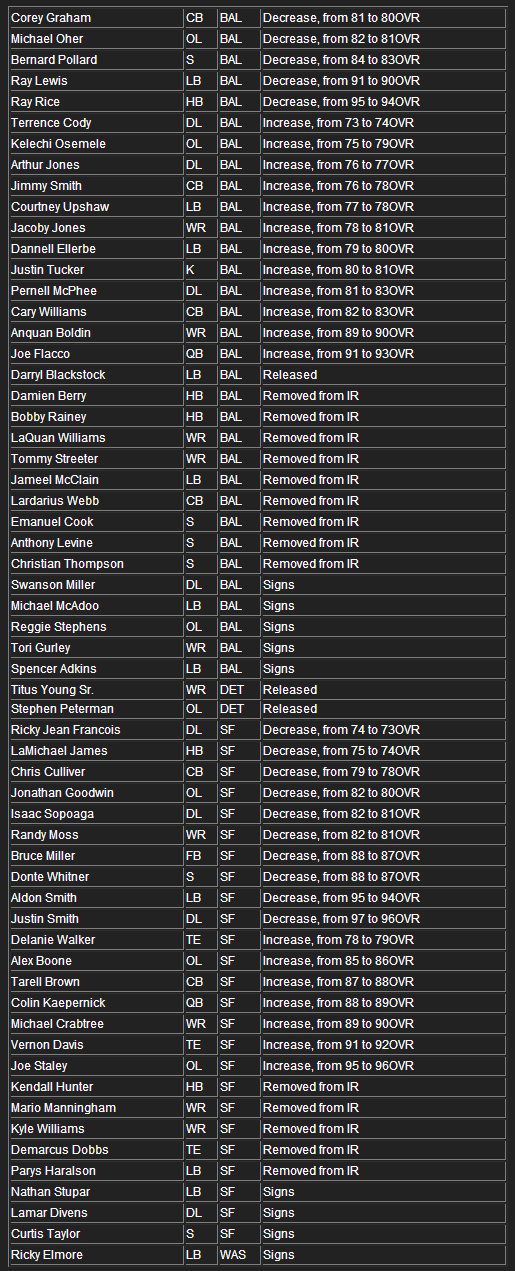The image size is (515, 1271).
Task: Click Jimmy Smith's increase to 78OVR cell
Action: [x=384, y=186]
